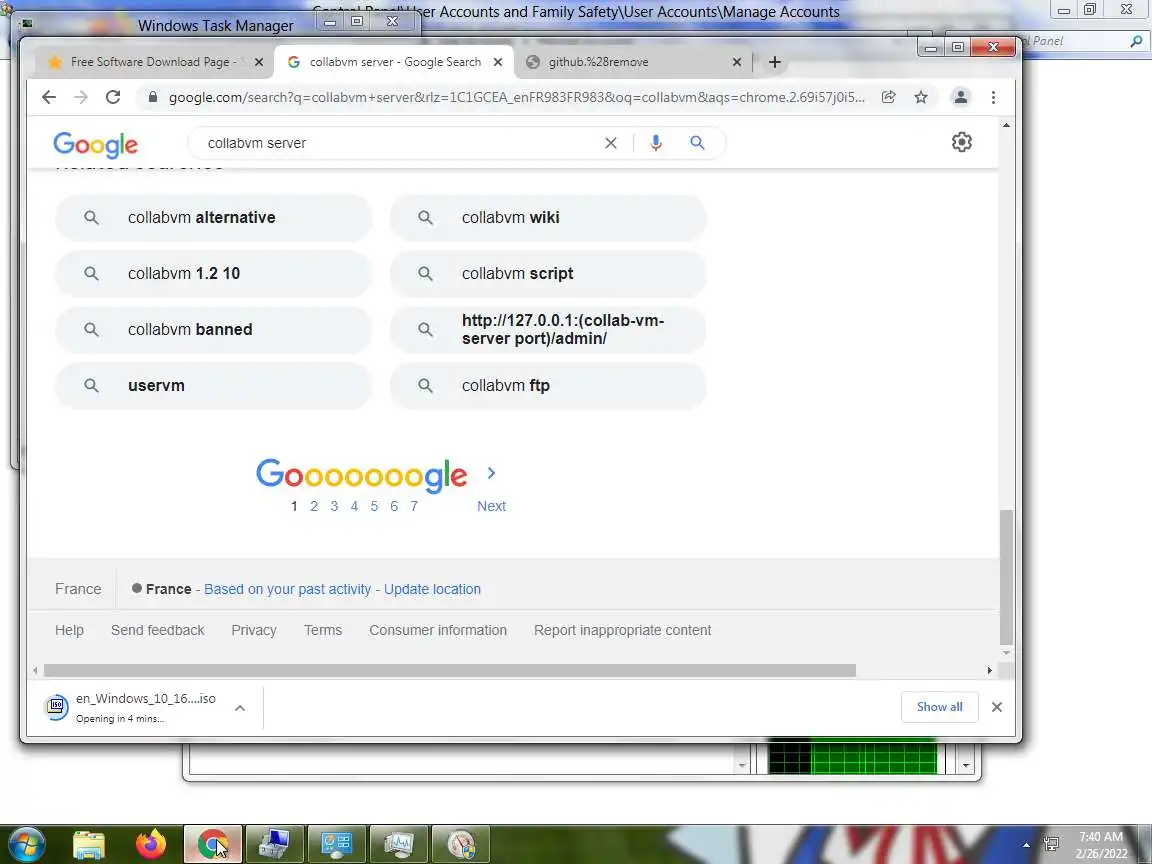
Task: Open a new tab with the plus button
Action: point(774,62)
